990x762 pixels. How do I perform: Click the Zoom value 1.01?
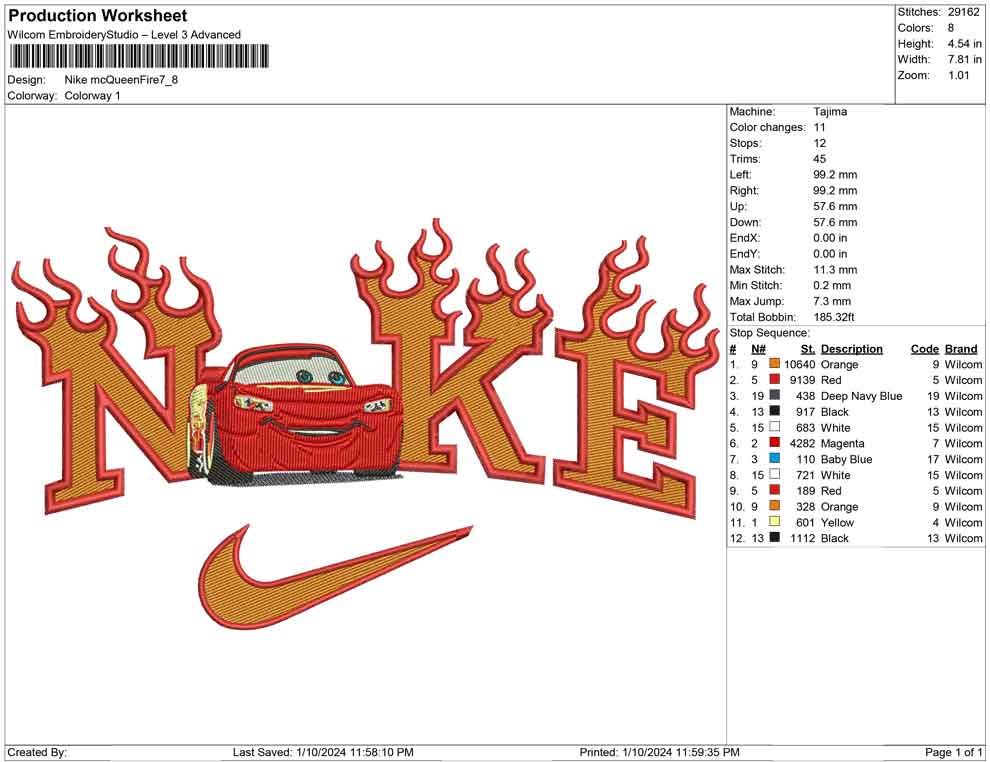pyautogui.click(x=958, y=75)
